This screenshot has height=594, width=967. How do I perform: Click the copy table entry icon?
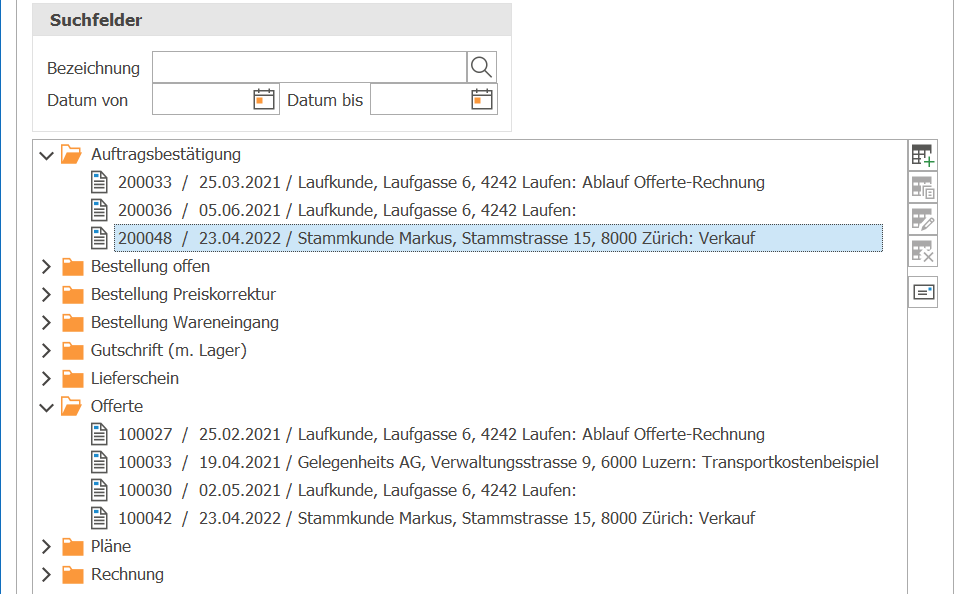[923, 187]
